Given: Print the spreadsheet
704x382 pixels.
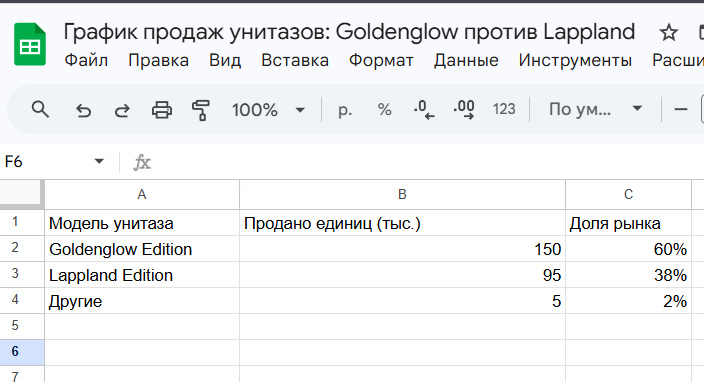Looking at the screenshot, I should [x=162, y=110].
